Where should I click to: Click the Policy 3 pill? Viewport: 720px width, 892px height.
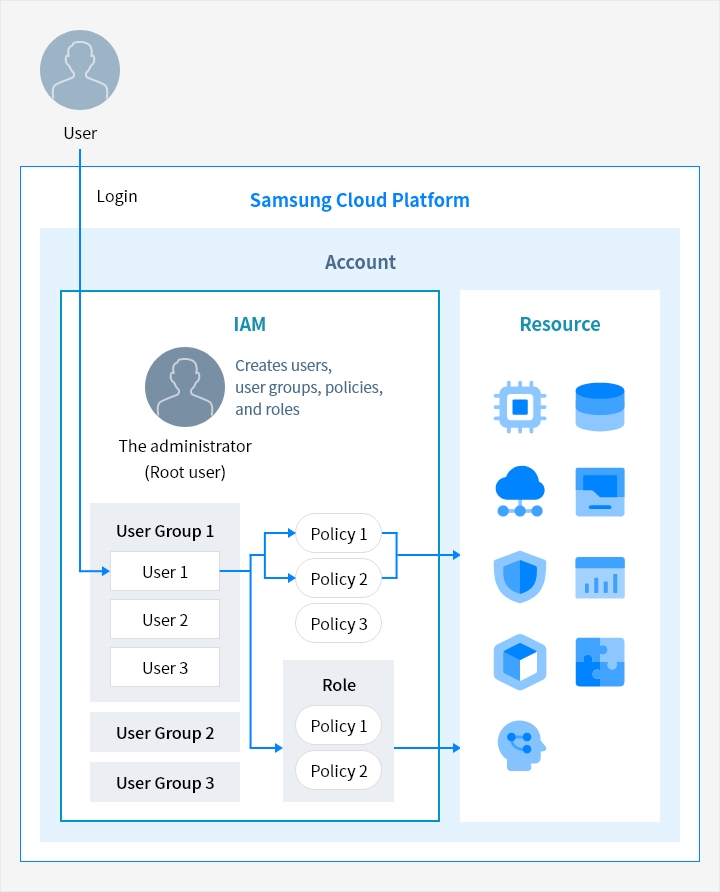(338, 623)
